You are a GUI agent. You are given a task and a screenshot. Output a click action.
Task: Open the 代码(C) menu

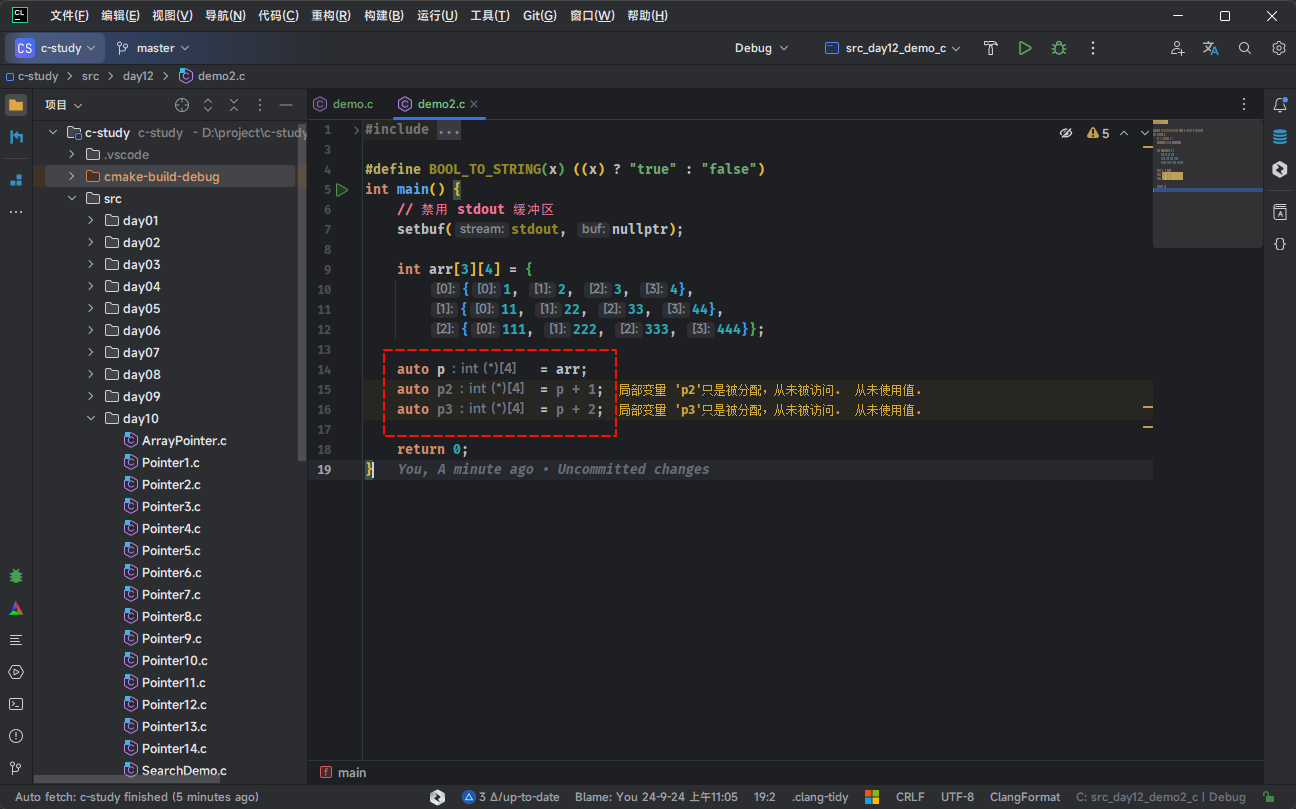(278, 16)
